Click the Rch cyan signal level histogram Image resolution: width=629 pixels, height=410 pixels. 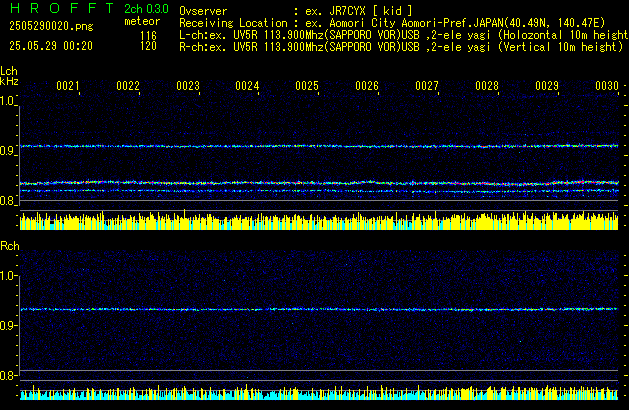point(319,392)
